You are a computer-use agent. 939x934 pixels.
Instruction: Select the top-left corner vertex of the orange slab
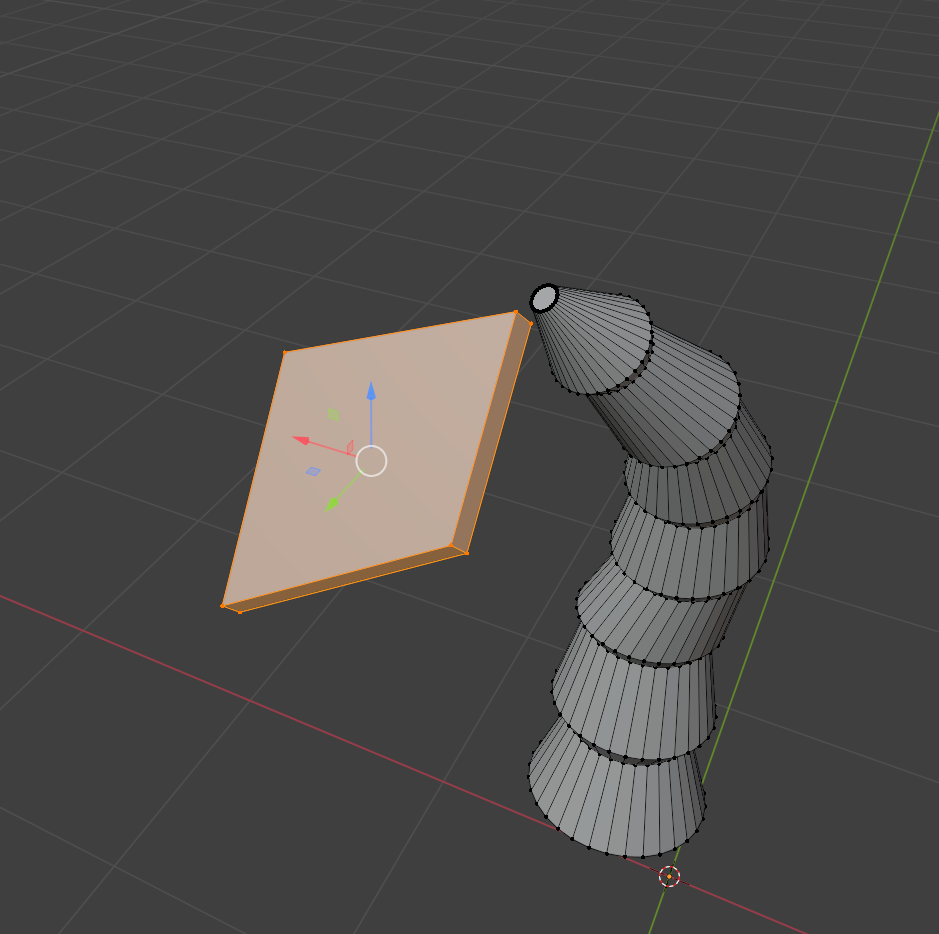pos(285,353)
